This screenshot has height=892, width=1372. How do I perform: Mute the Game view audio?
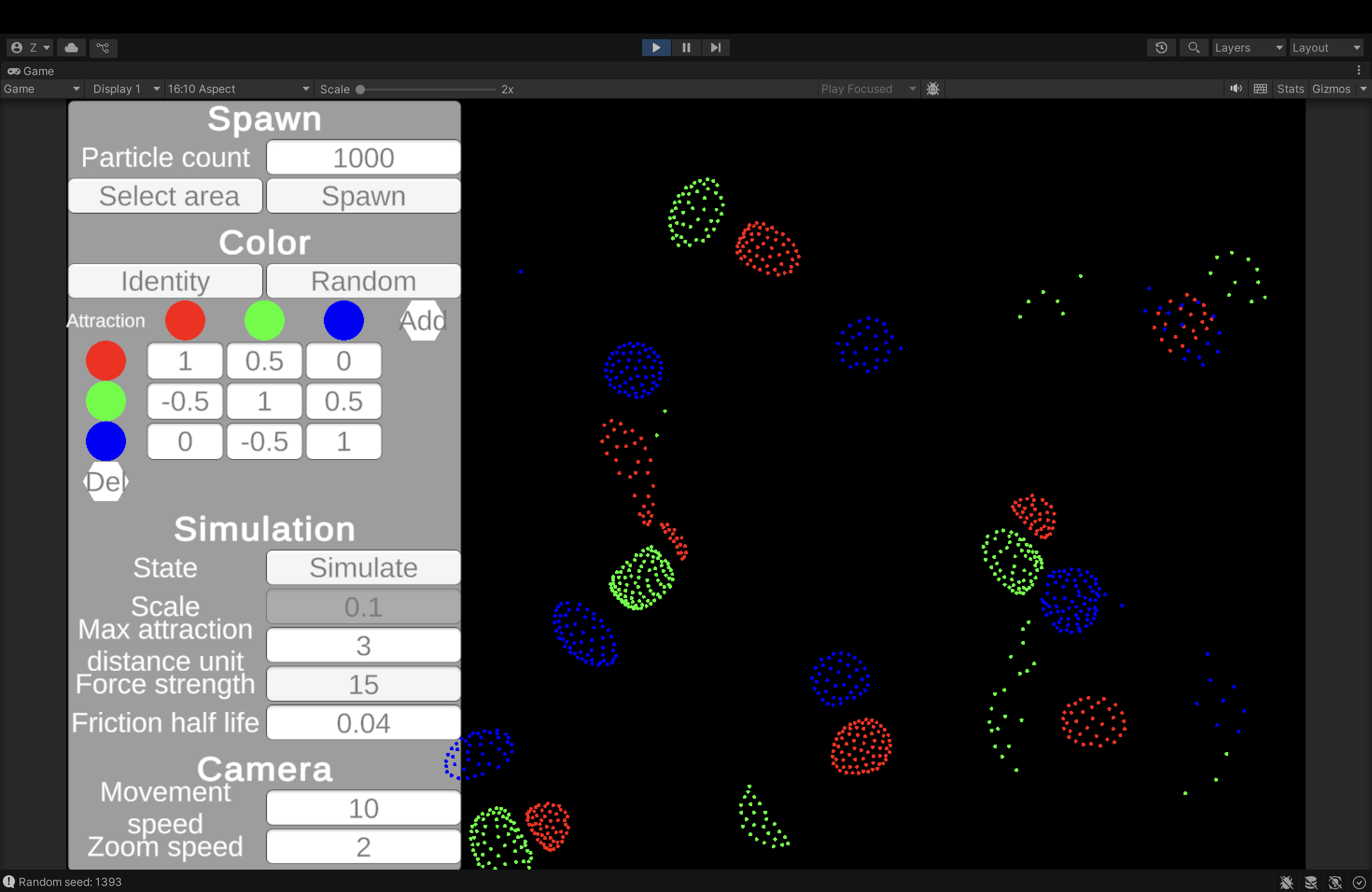(1236, 89)
